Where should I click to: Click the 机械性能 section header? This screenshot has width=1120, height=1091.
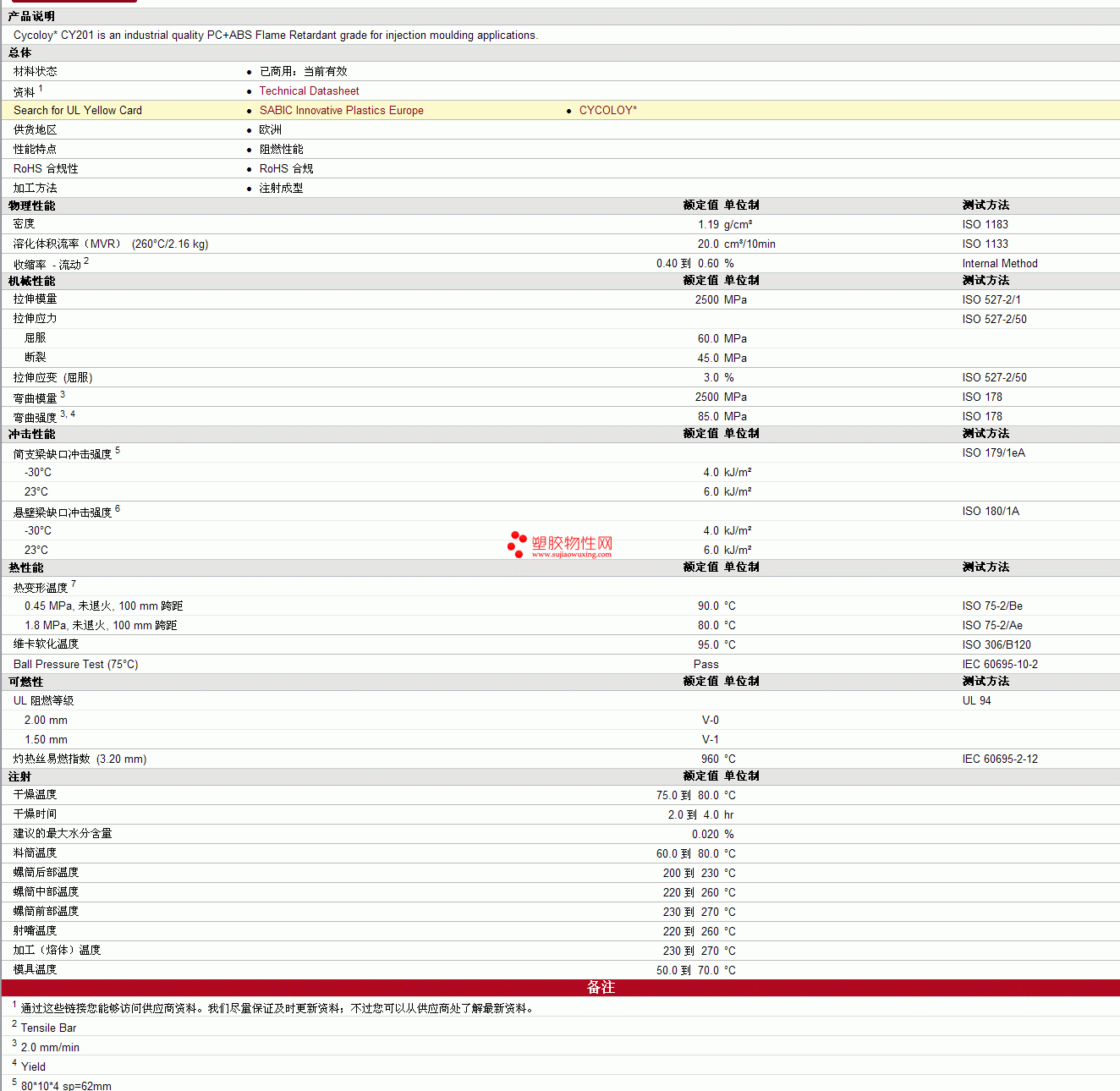coord(32,281)
